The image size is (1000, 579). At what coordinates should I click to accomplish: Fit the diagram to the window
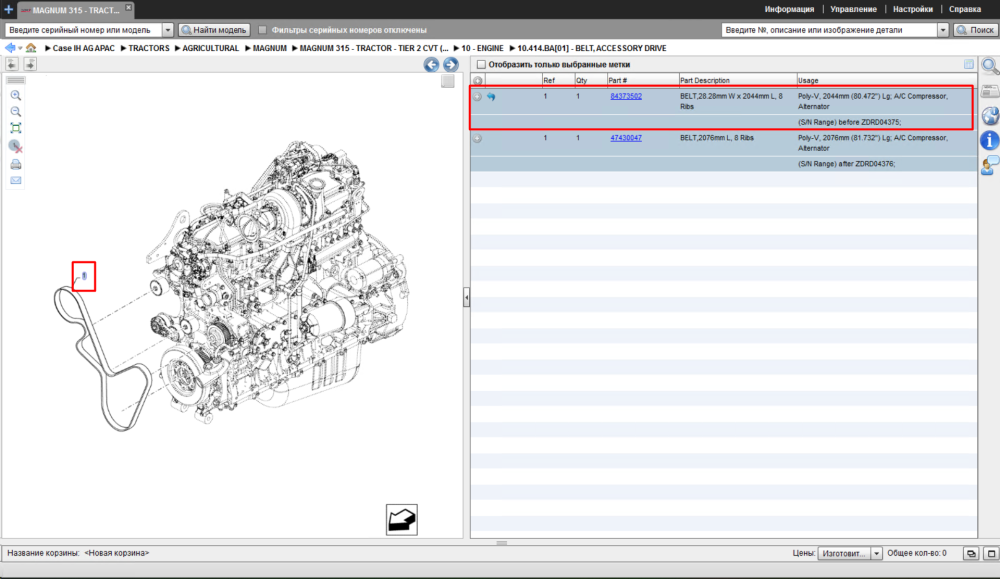pyautogui.click(x=16, y=128)
